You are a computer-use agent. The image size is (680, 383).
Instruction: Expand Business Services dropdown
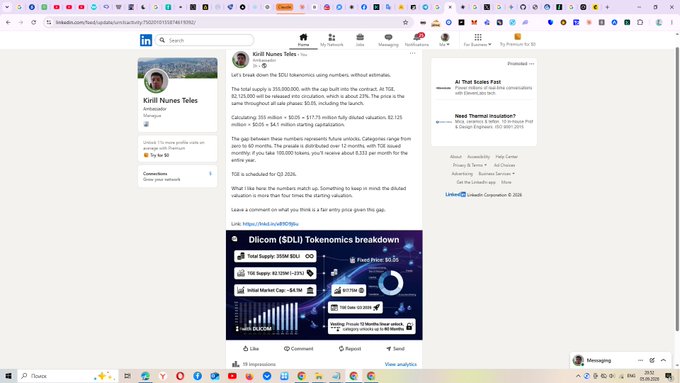click(x=497, y=173)
